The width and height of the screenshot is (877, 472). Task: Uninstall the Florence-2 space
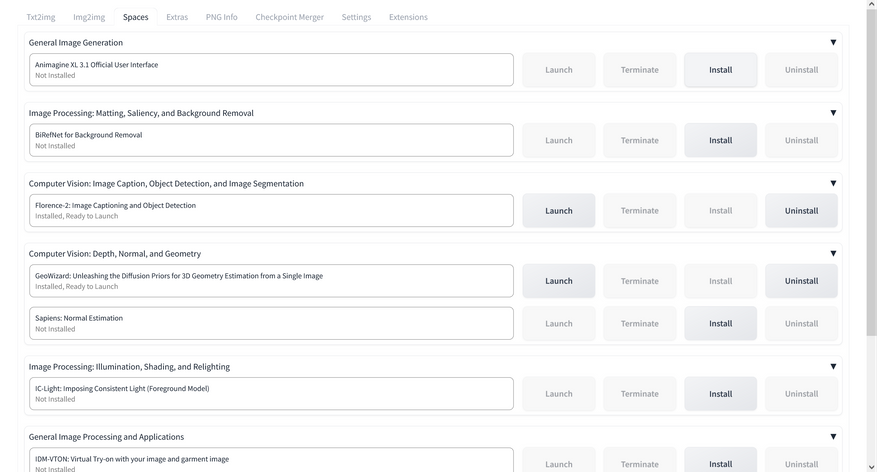pos(801,211)
